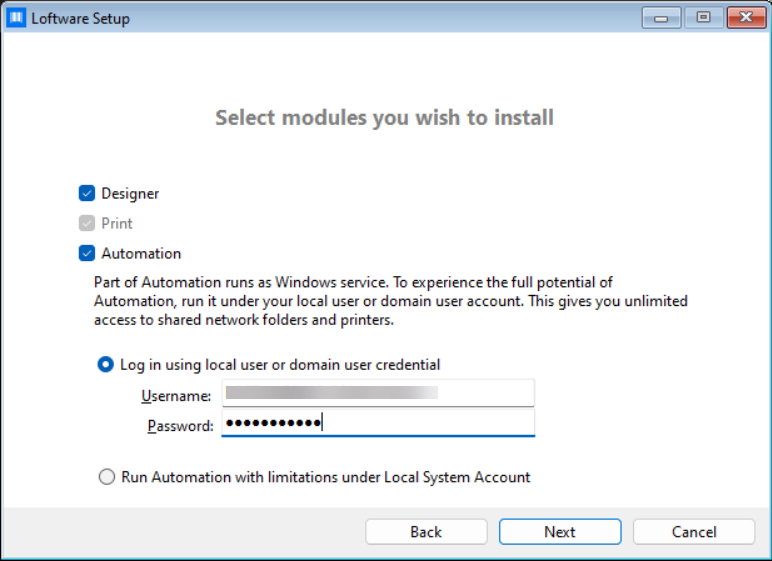
Task: Focus the Password field
Action: click(x=378, y=423)
